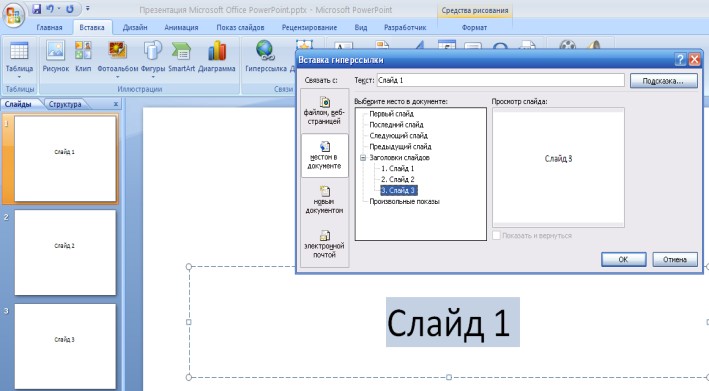This screenshot has height=391, width=709.
Task: Open the Клип clip art icon
Action: 83,50
